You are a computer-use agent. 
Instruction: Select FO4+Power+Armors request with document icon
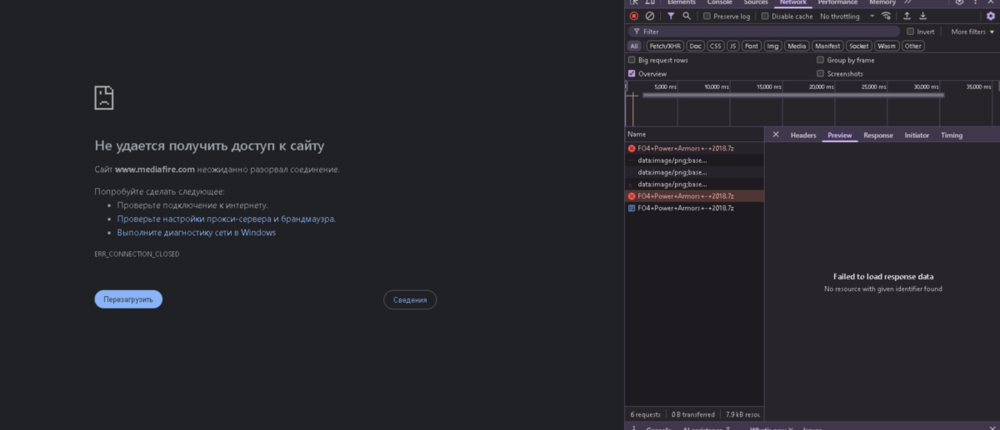click(x=694, y=208)
